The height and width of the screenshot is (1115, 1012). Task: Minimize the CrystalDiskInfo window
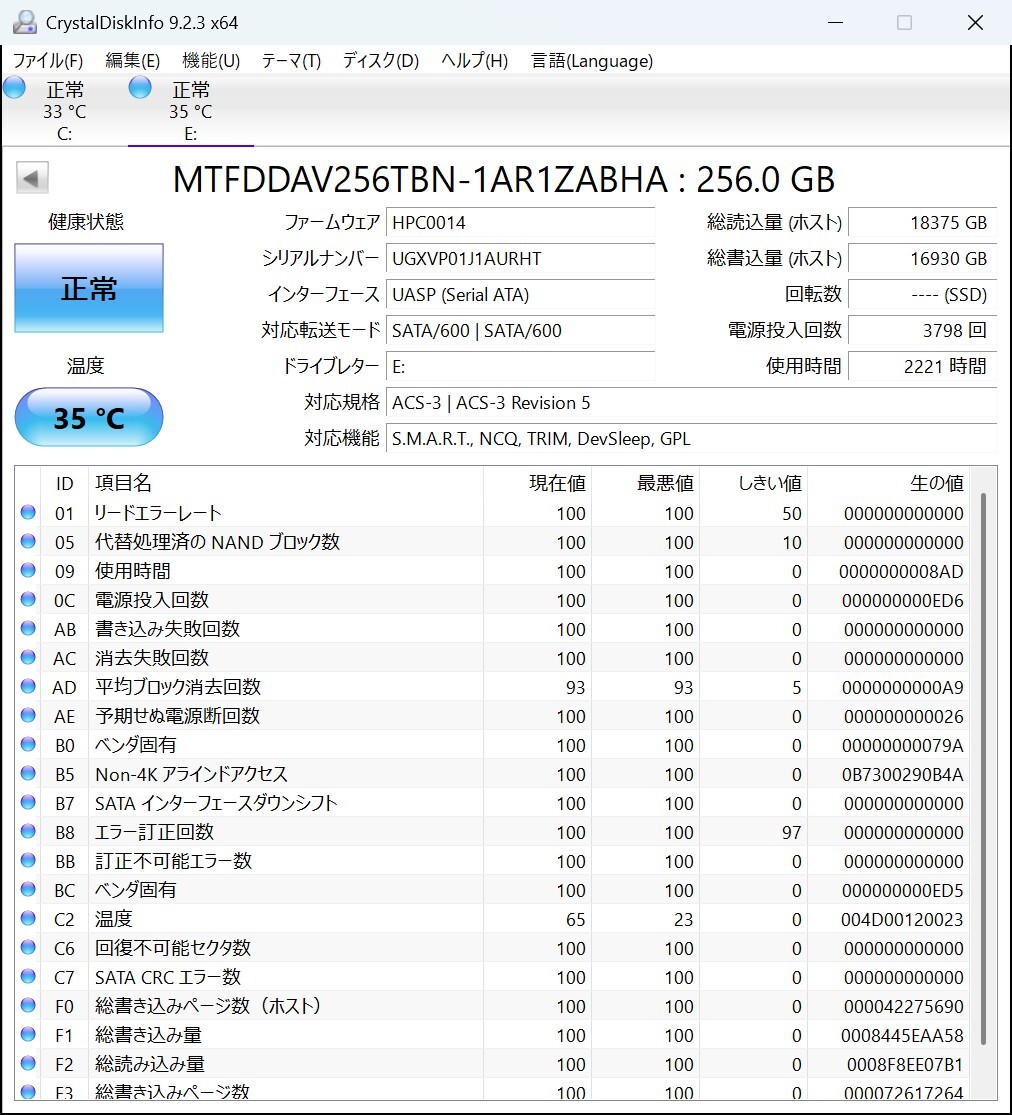point(836,23)
